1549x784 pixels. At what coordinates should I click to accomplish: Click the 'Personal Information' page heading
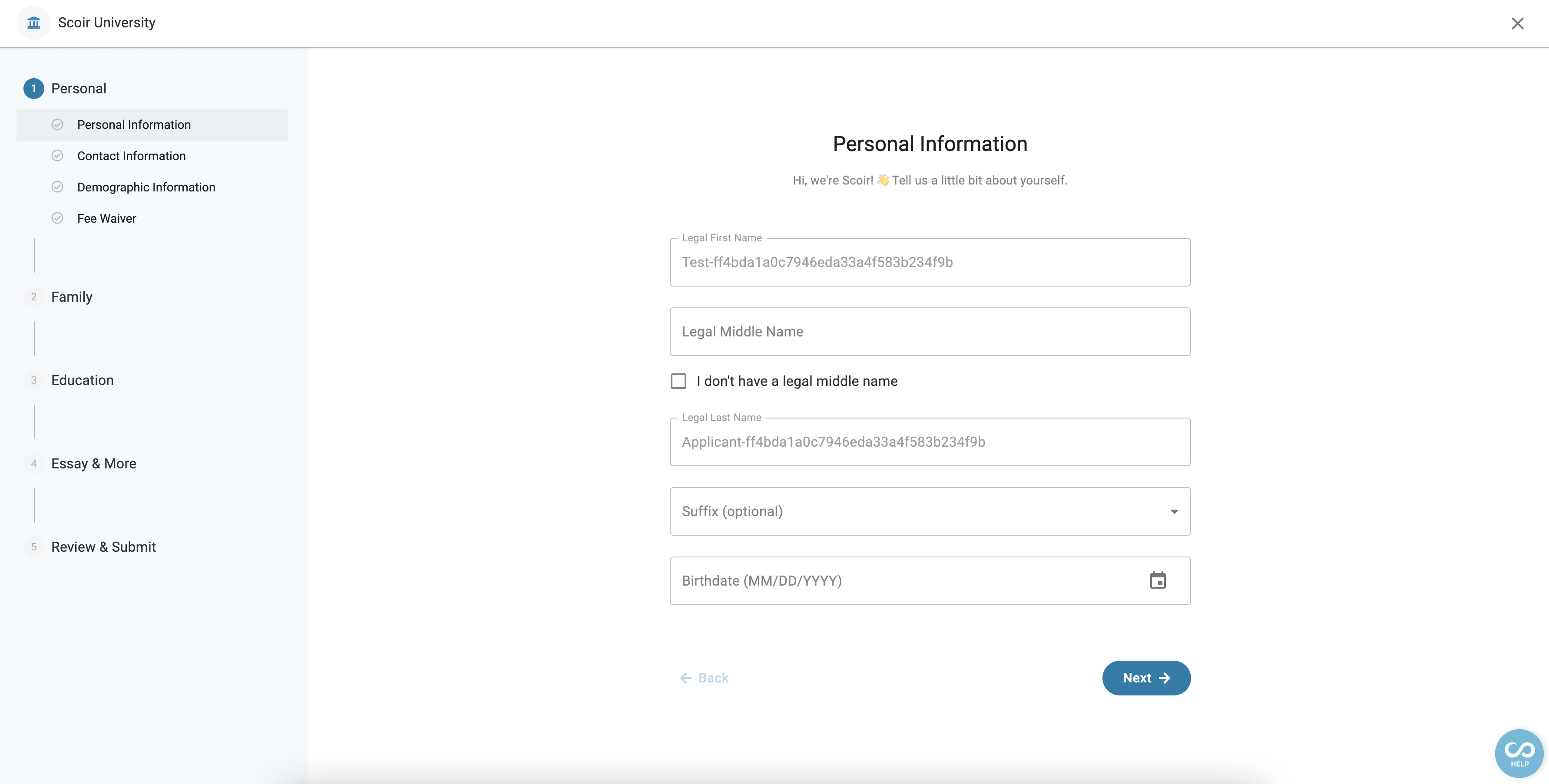coord(930,144)
